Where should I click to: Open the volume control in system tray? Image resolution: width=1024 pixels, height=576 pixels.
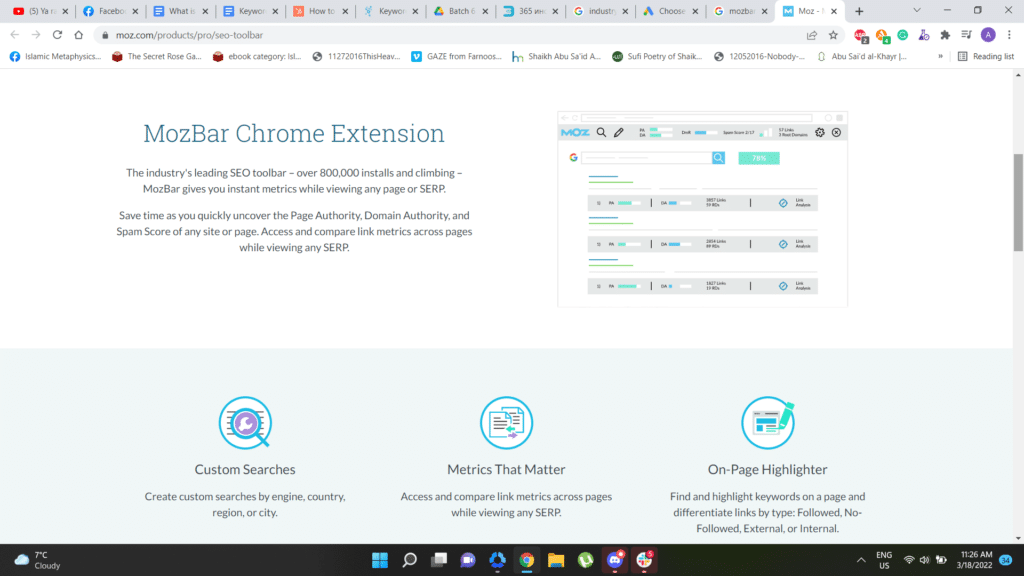click(925, 560)
